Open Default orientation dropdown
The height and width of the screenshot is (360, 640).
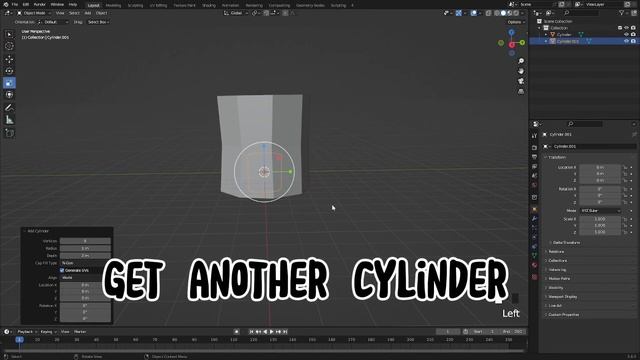tap(53, 22)
